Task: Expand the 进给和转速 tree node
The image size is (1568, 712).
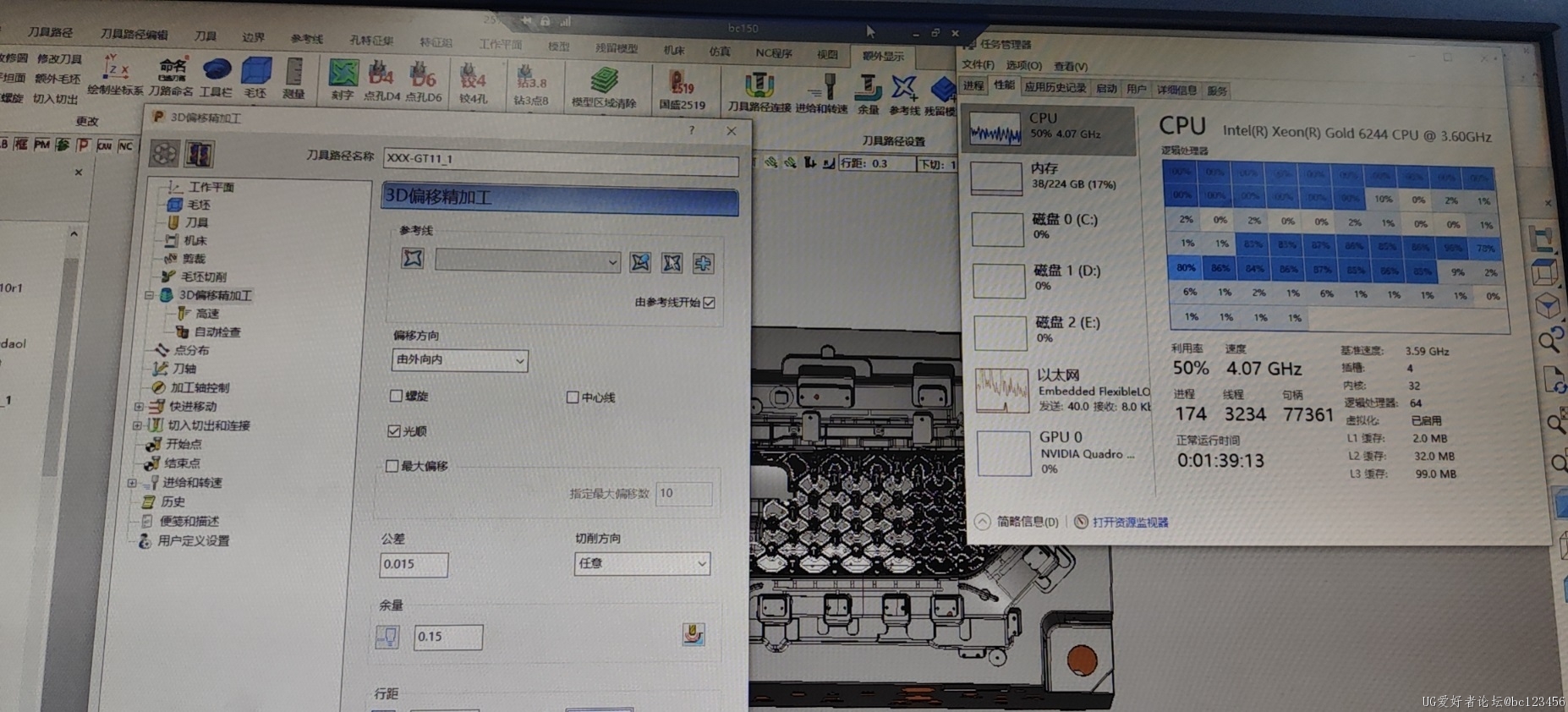Action: click(x=132, y=483)
